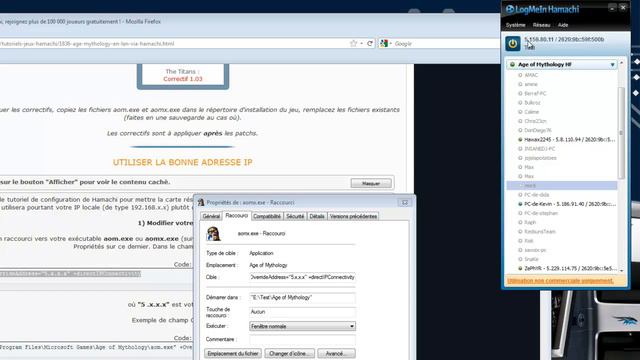Switch to the Compatibilité tab
This screenshot has width=640, height=360.
click(x=267, y=216)
